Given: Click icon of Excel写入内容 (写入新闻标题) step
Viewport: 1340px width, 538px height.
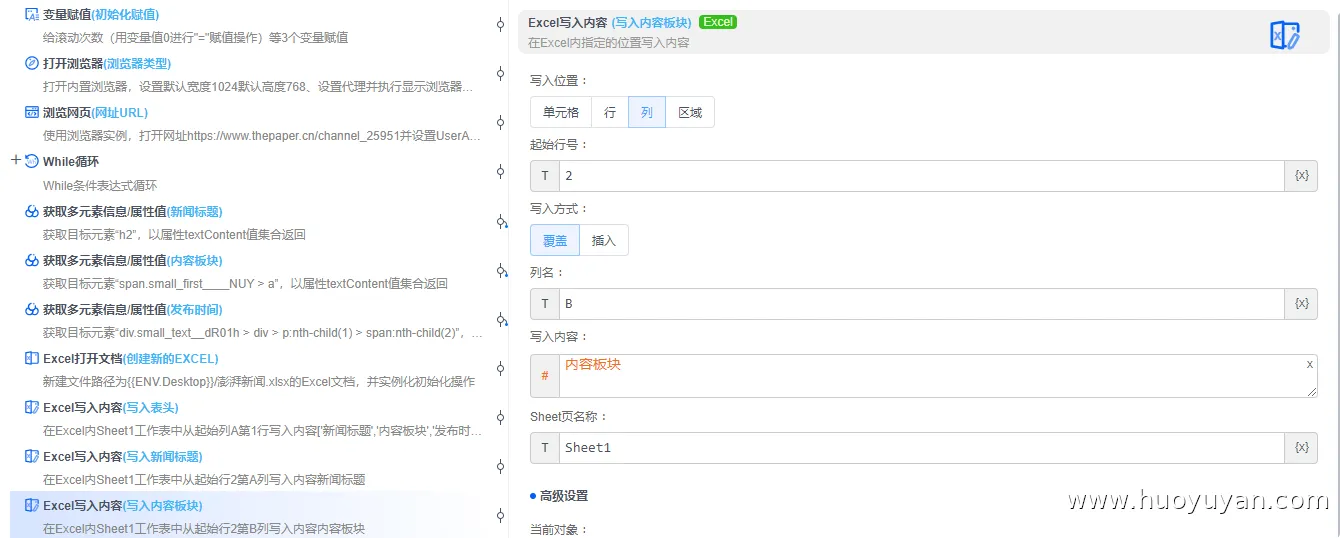Looking at the screenshot, I should (32, 456).
